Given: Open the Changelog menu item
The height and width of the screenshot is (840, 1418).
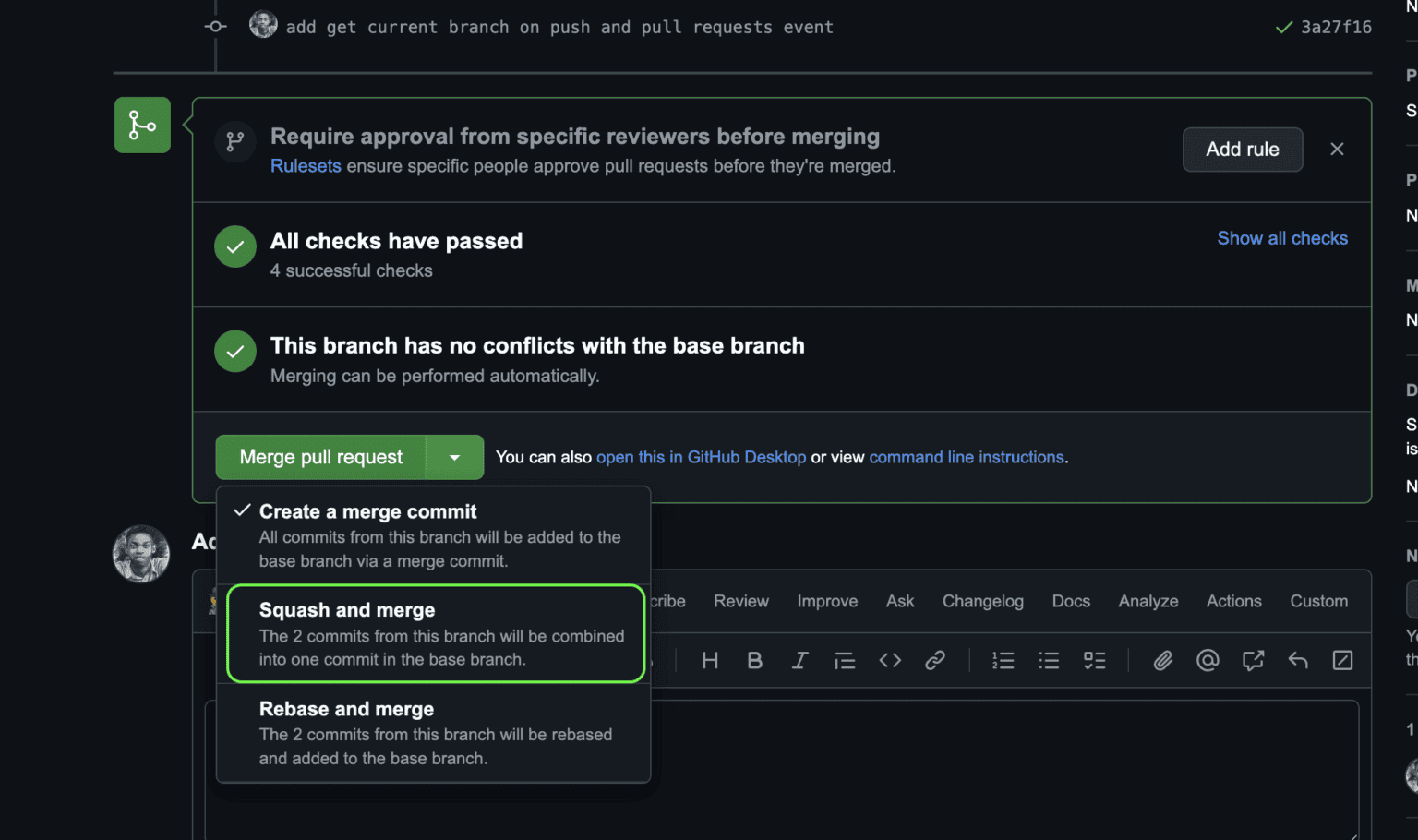Looking at the screenshot, I should click(x=982, y=601).
